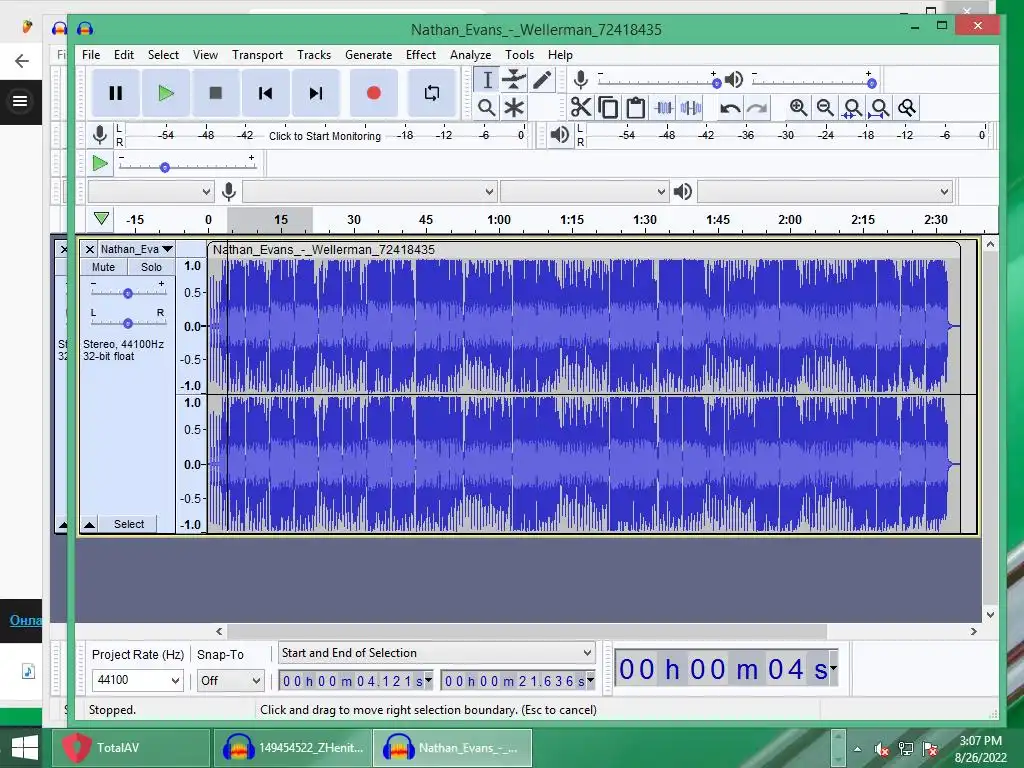The height and width of the screenshot is (768, 1024).
Task: Open the Tracks menu
Action: [313, 55]
